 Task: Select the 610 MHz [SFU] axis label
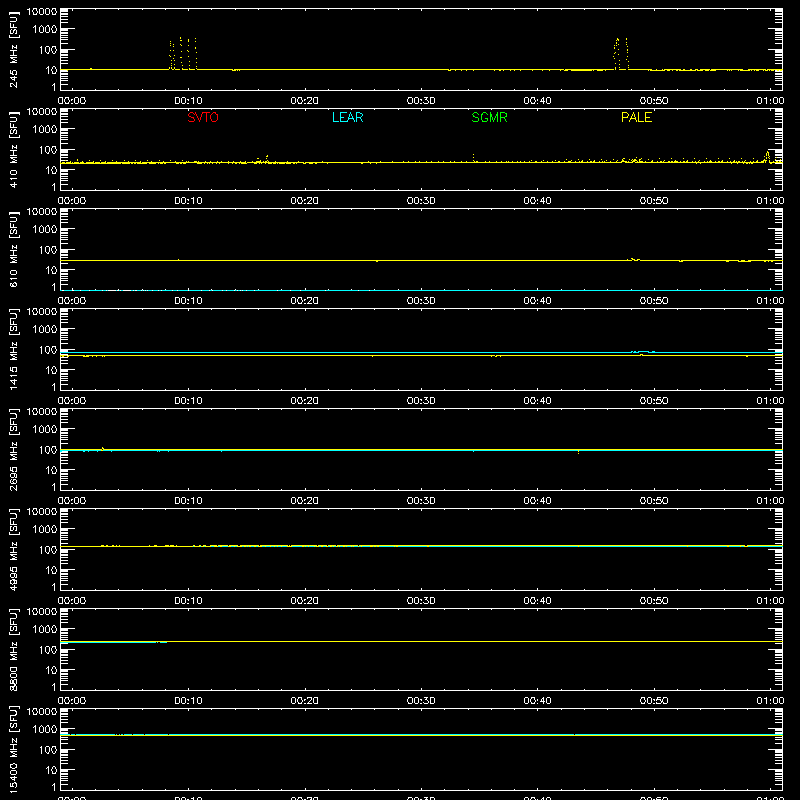pyautogui.click(x=14, y=249)
